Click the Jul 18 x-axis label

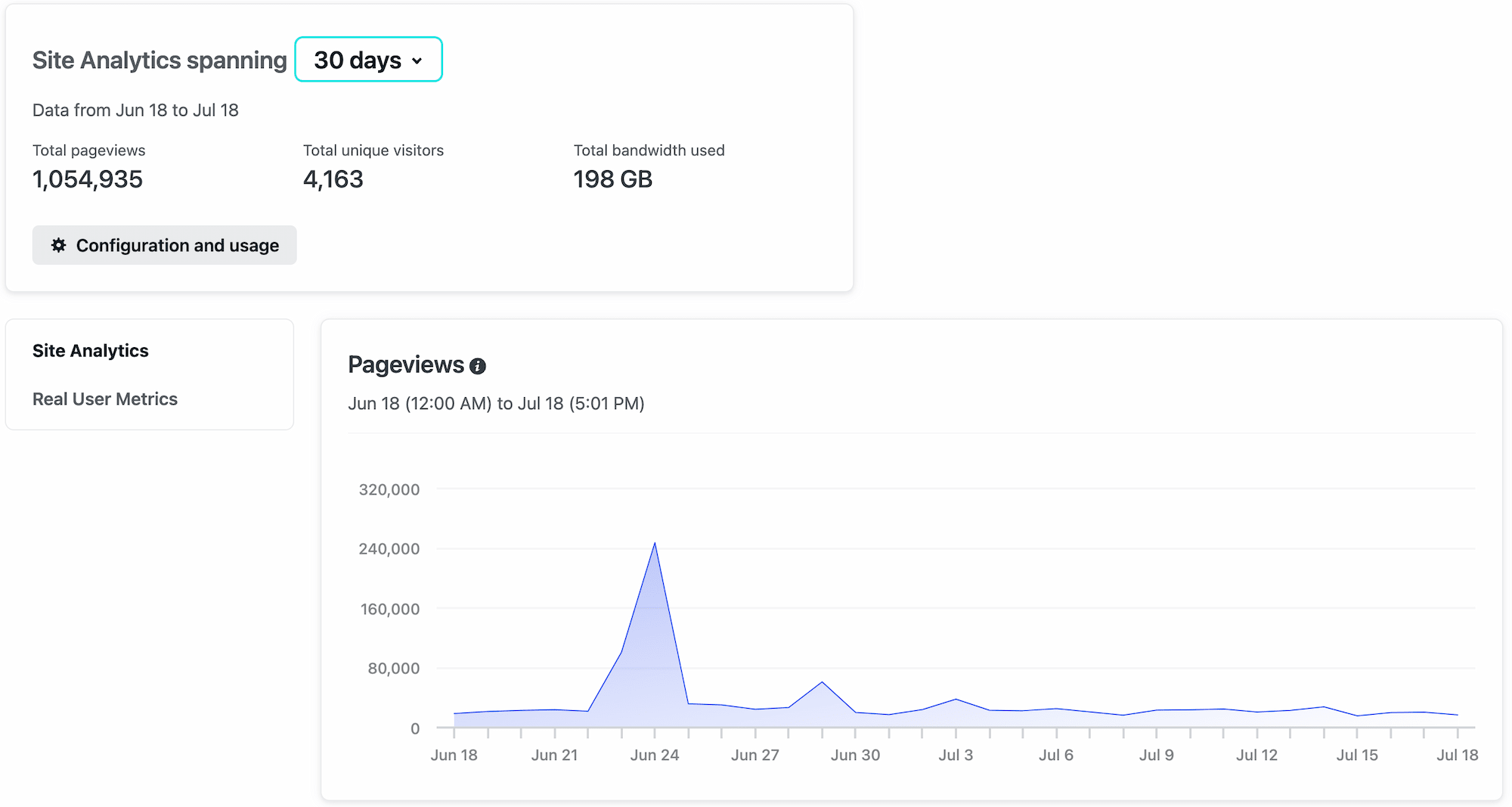[1458, 755]
